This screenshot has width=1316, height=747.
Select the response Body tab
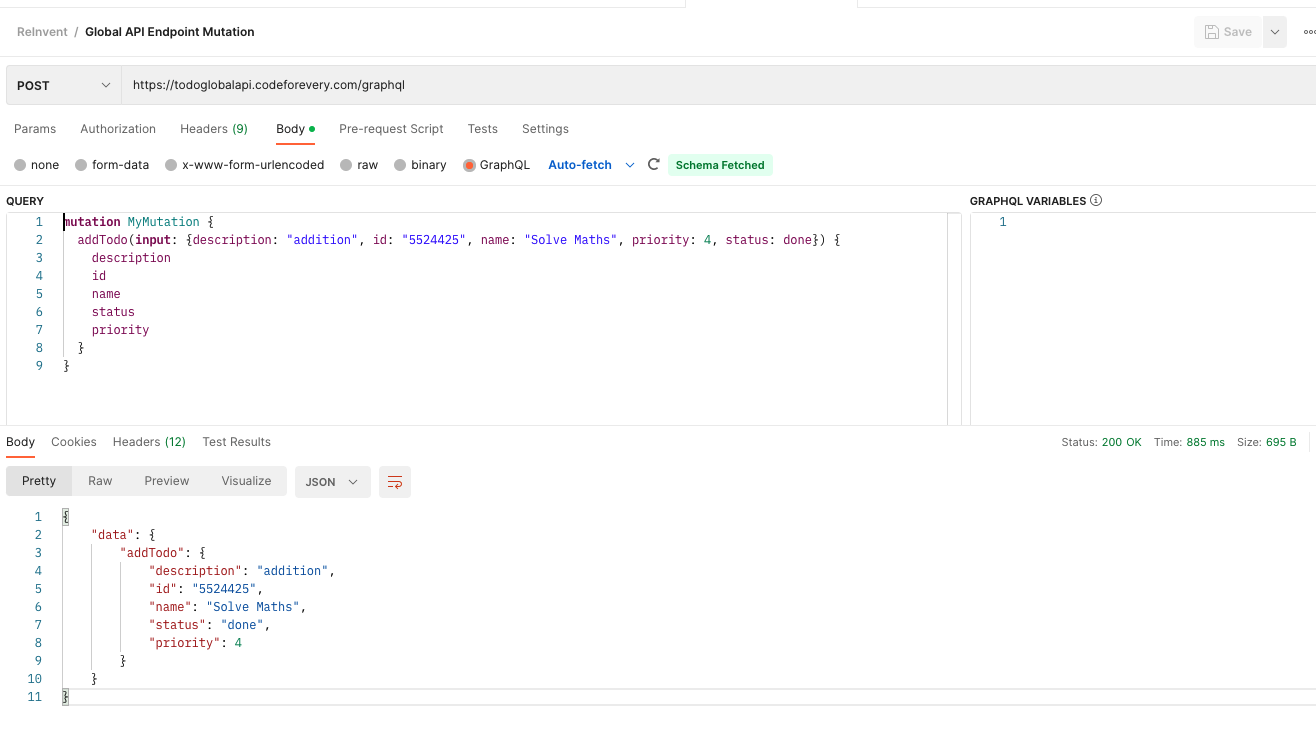[x=20, y=442]
